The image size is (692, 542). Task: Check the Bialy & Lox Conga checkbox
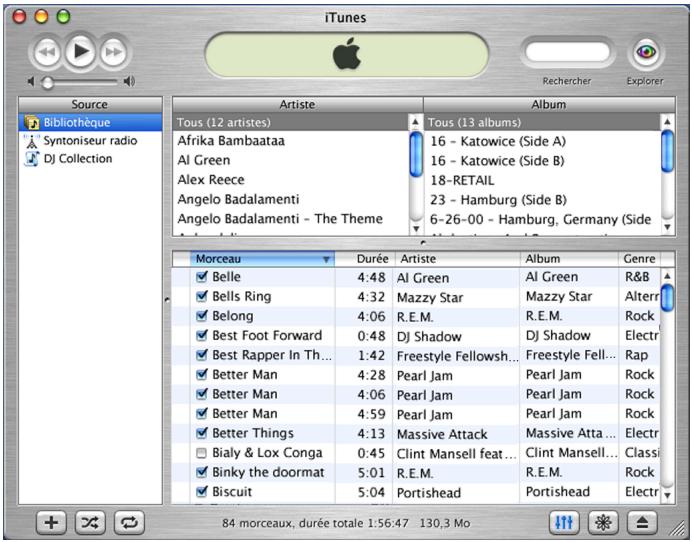(201, 453)
